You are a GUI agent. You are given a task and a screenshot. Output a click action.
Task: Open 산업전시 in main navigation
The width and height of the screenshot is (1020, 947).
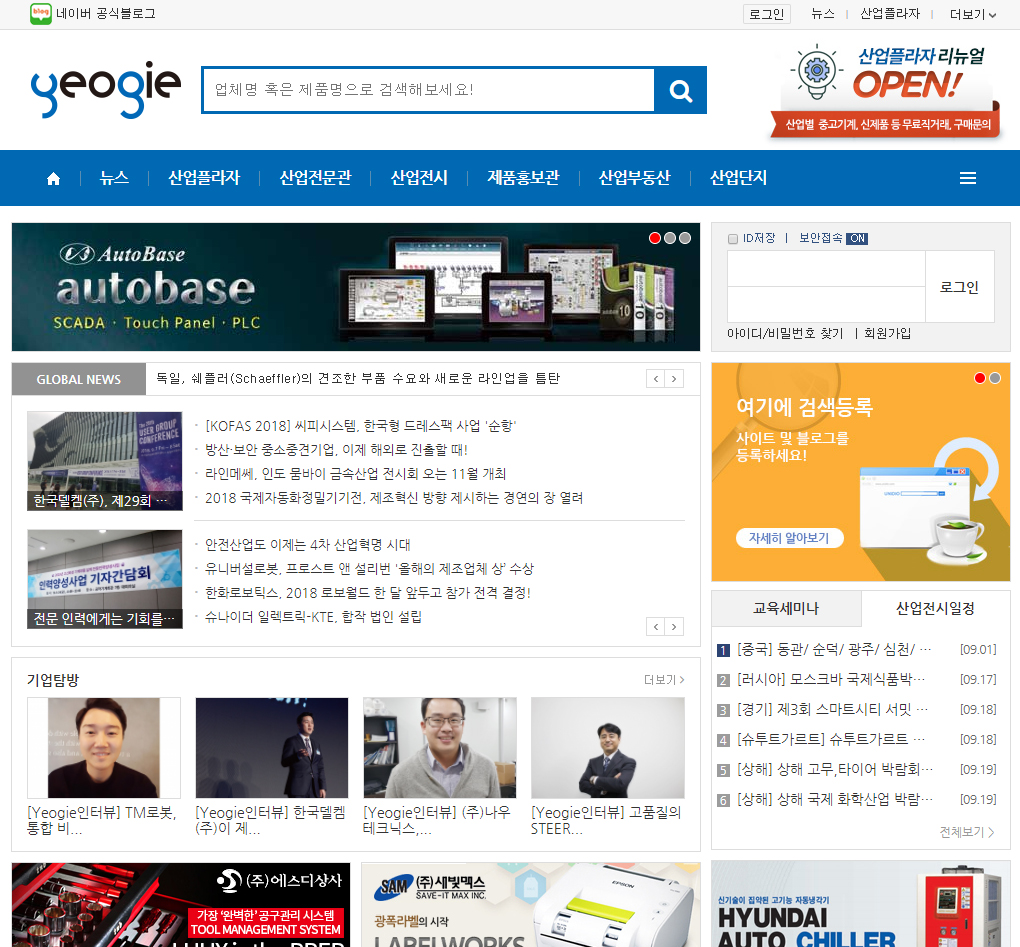(419, 178)
